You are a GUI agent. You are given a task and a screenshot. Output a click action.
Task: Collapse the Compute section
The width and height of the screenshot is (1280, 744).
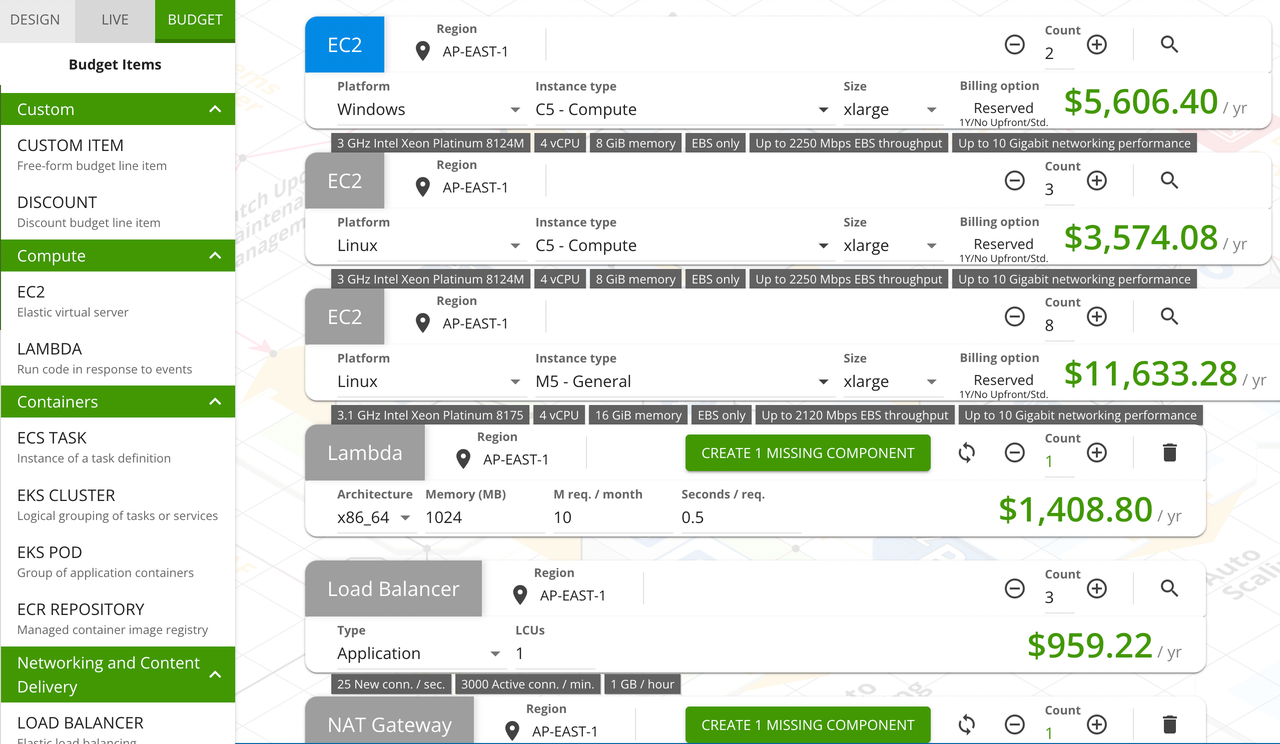[x=117, y=256]
